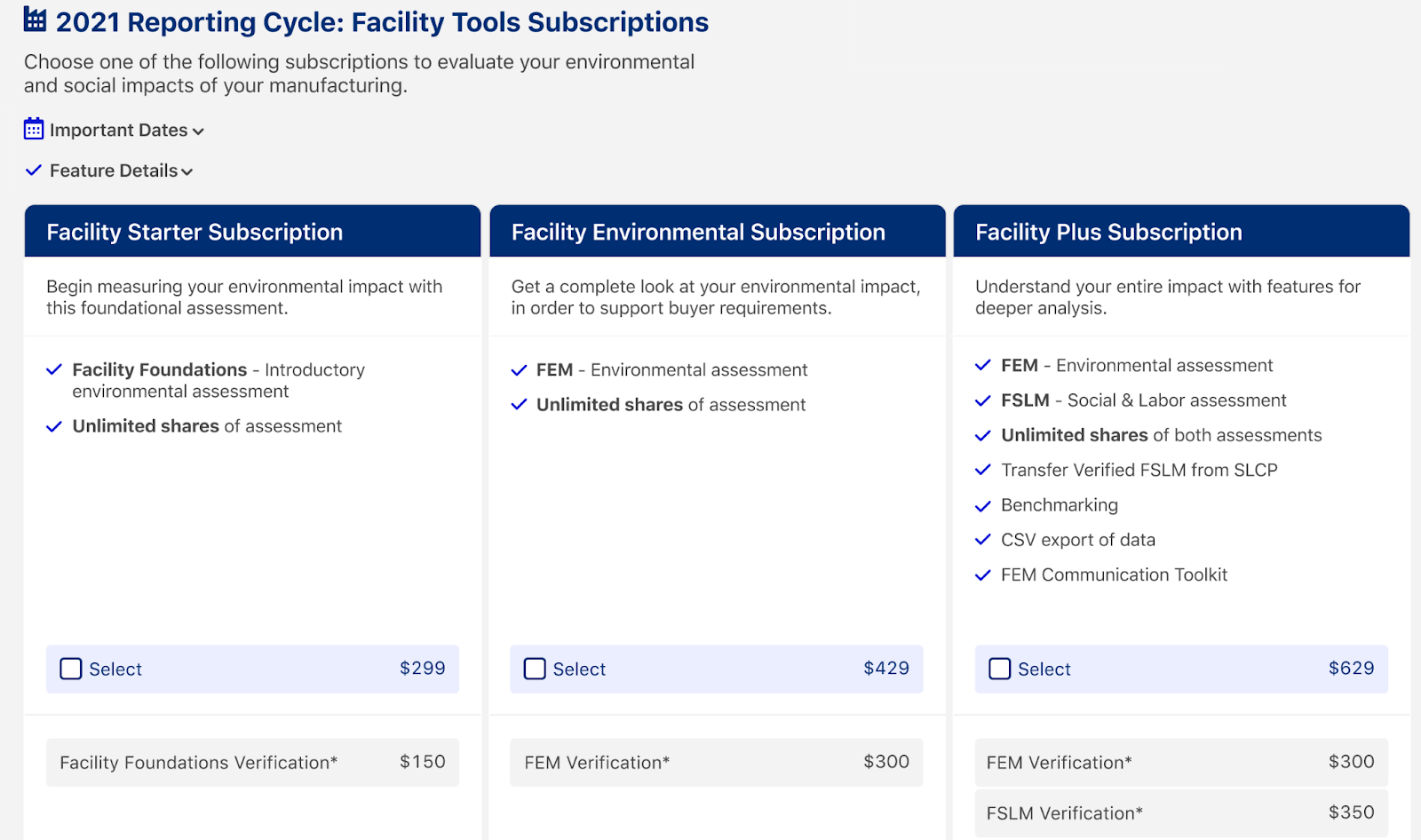
Task: Click the Facility Starter Subscription header
Action: point(252,232)
